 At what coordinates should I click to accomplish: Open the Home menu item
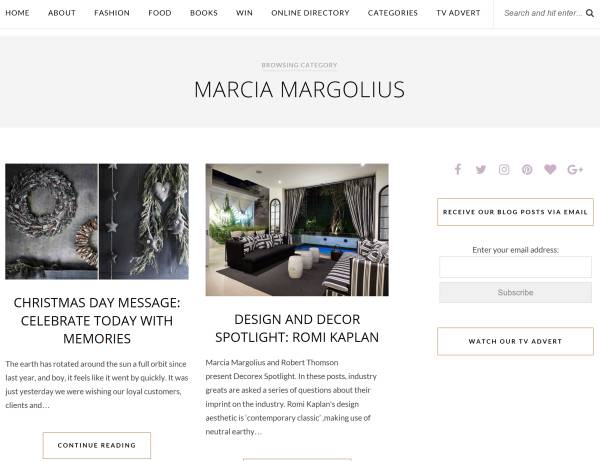(17, 13)
